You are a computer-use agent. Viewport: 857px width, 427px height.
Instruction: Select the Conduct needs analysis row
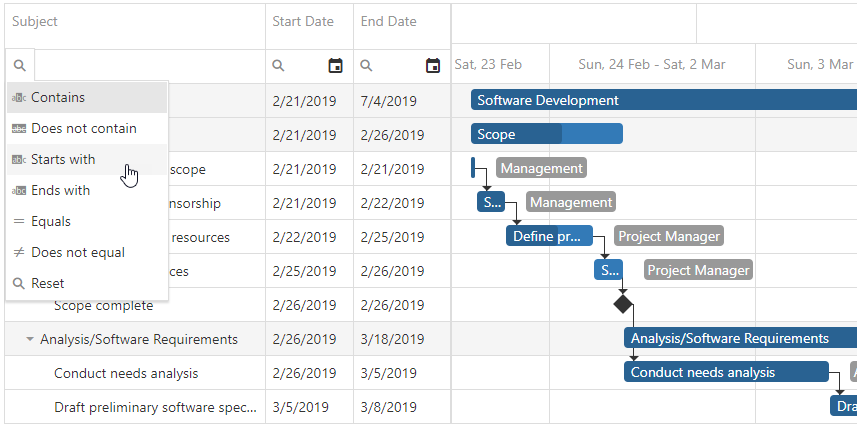126,374
